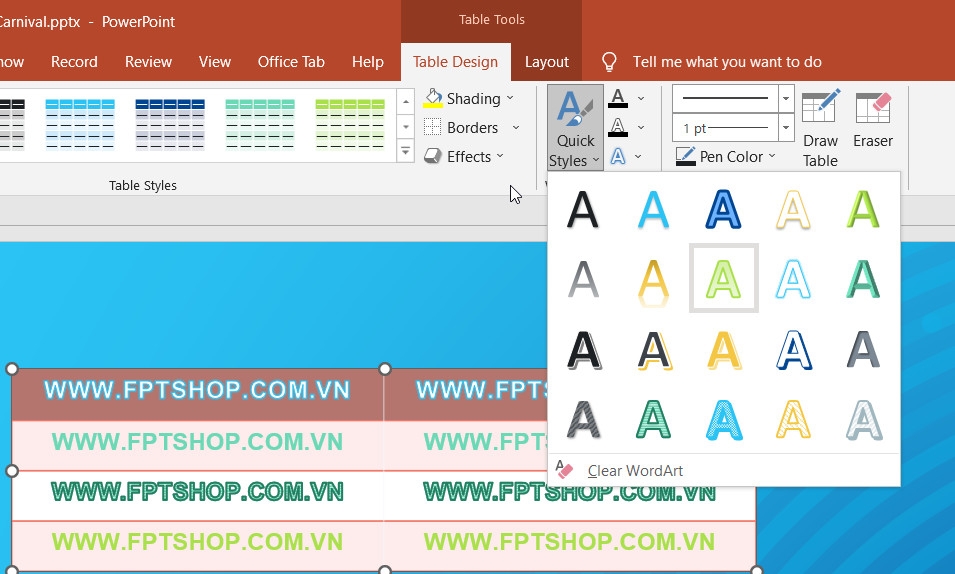Choose the plain black fill WordArt style
This screenshot has width=955, height=574.
[583, 209]
